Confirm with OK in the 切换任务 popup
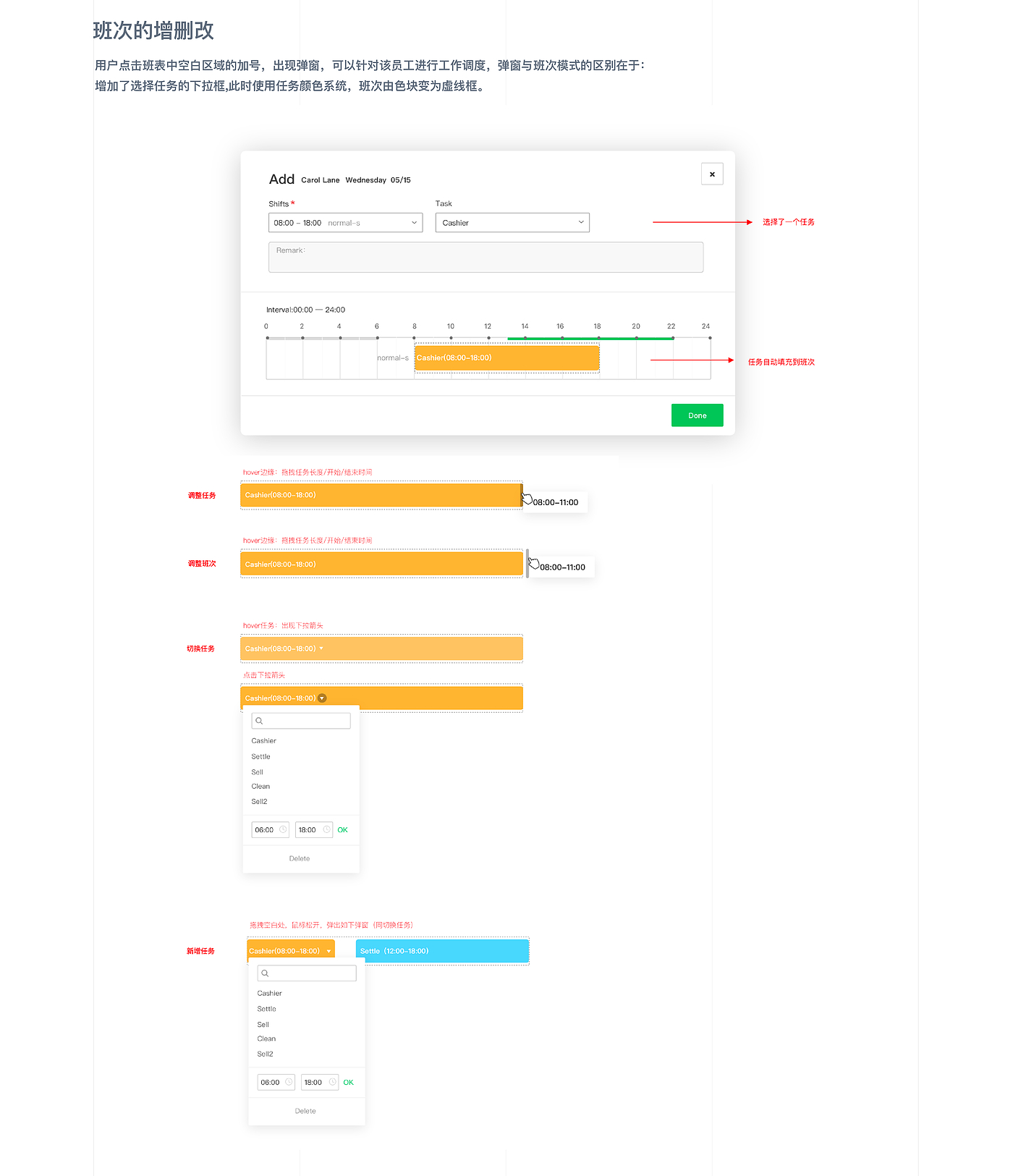Viewport: 1013px width, 1176px height. click(343, 830)
